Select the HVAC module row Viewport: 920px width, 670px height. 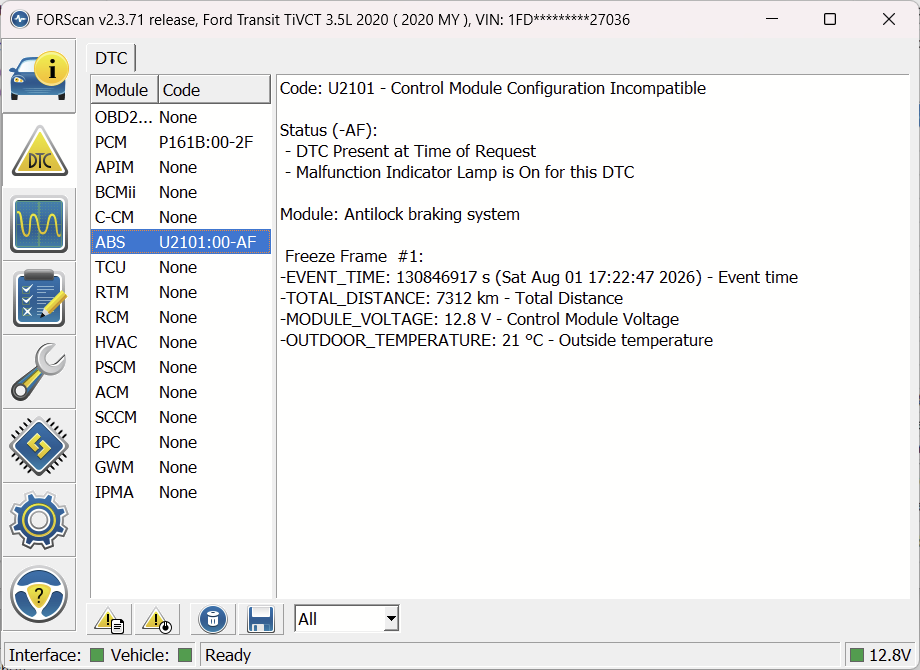(181, 343)
